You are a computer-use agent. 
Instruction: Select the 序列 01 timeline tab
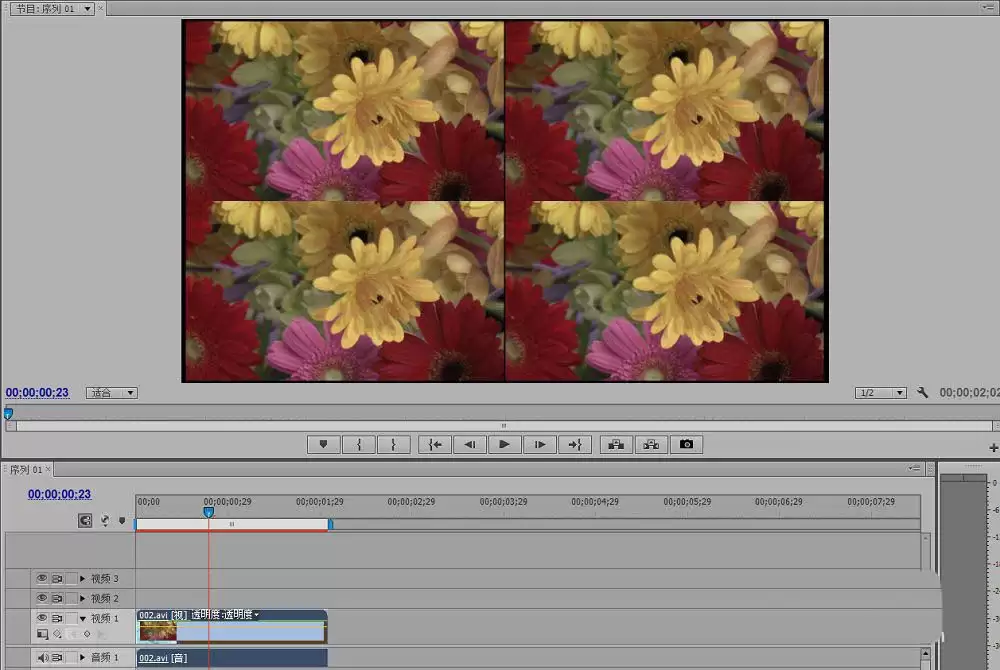(x=26, y=470)
